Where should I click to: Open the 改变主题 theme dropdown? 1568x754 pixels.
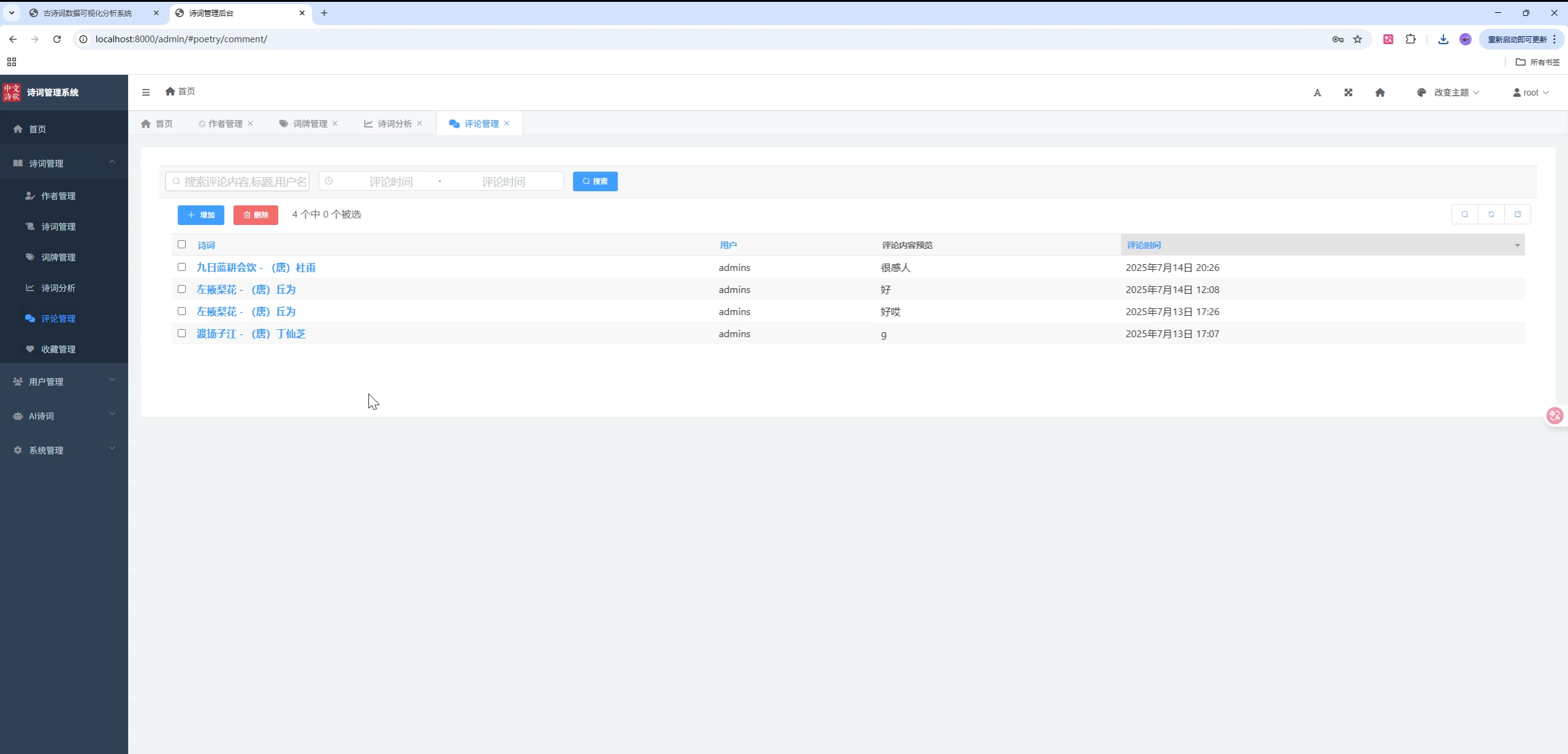1448,93
